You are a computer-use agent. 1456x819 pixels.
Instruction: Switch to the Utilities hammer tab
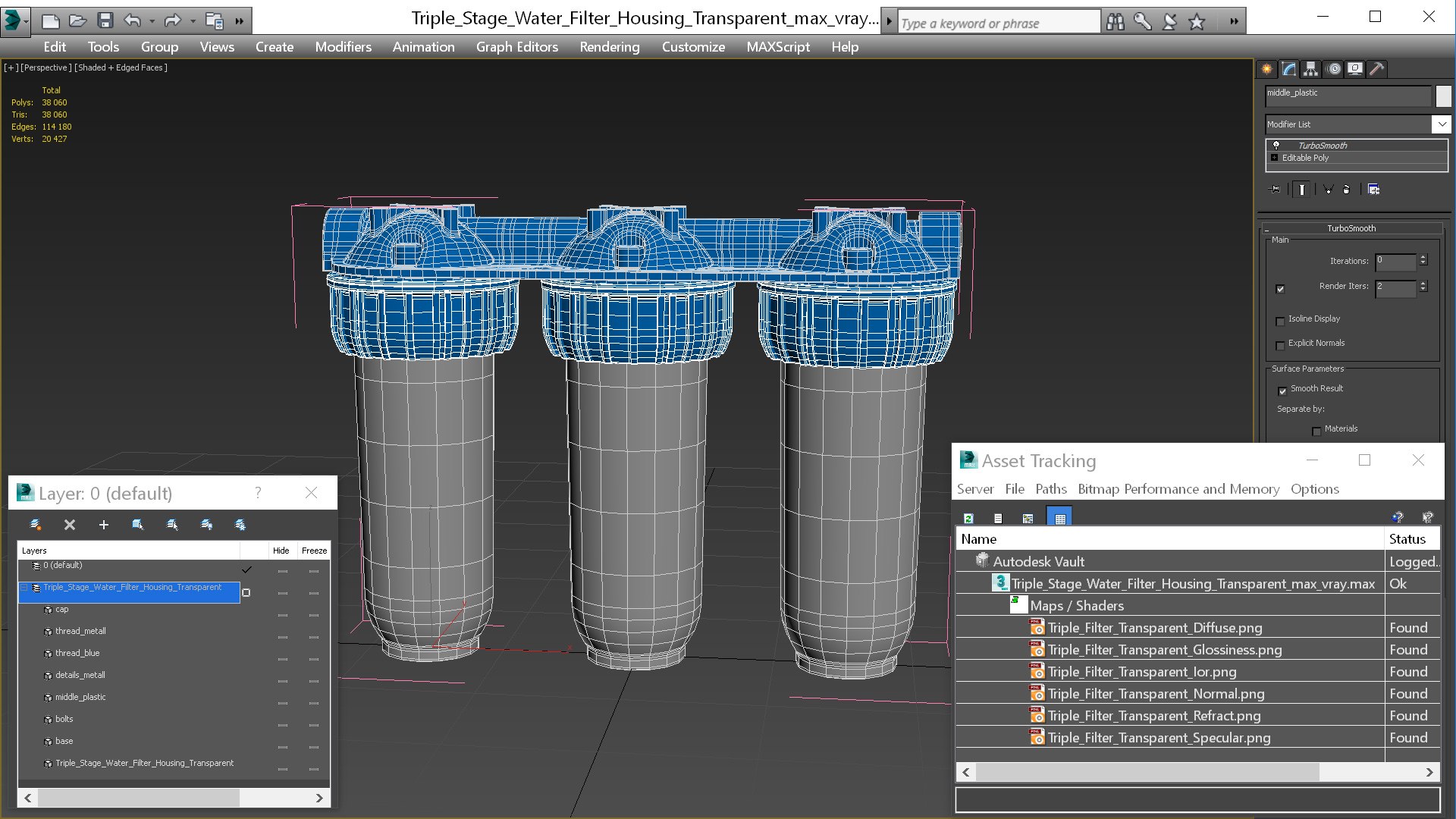pos(1377,69)
